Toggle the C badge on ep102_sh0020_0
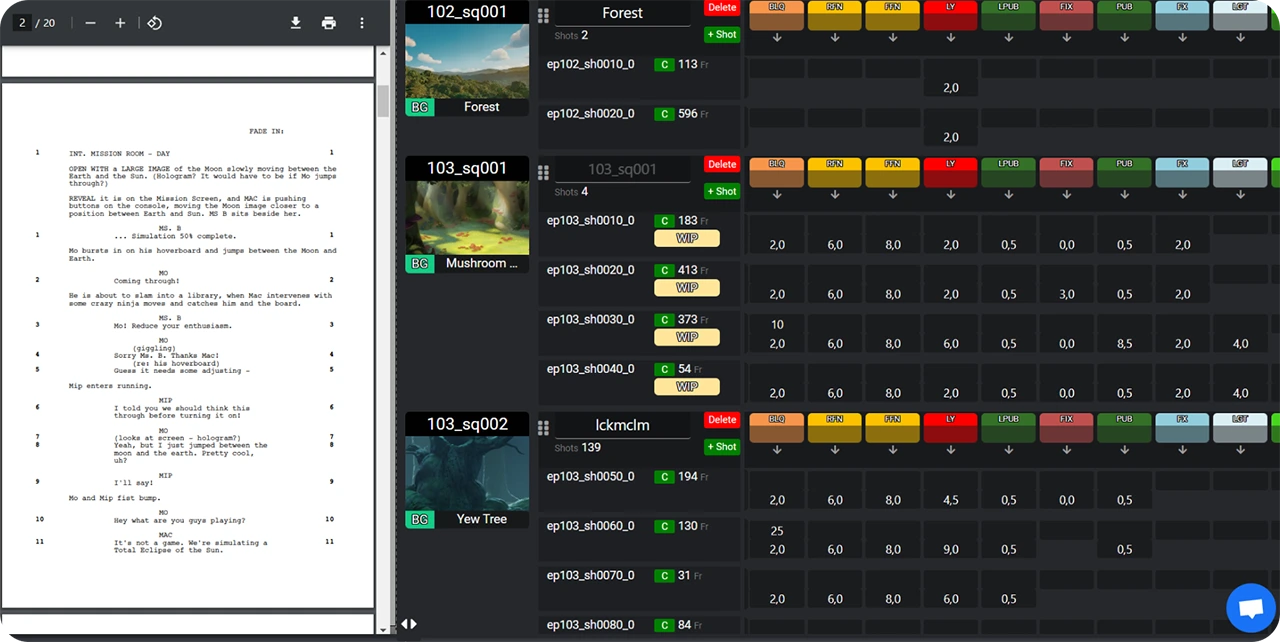 [664, 114]
